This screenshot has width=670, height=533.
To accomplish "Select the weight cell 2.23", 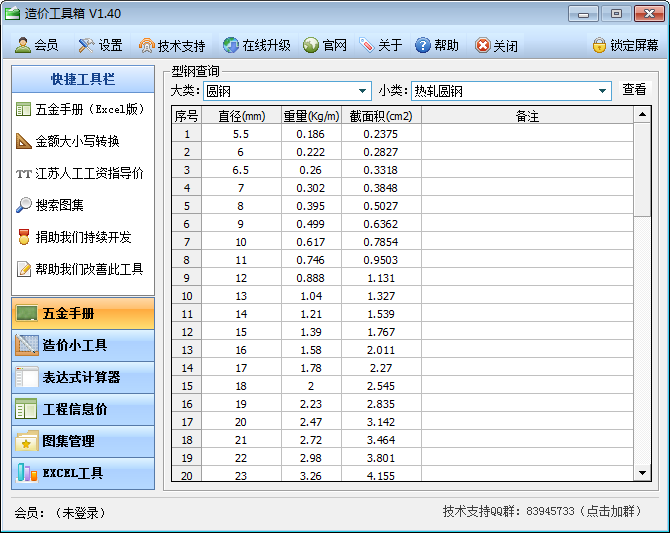I will [x=311, y=404].
